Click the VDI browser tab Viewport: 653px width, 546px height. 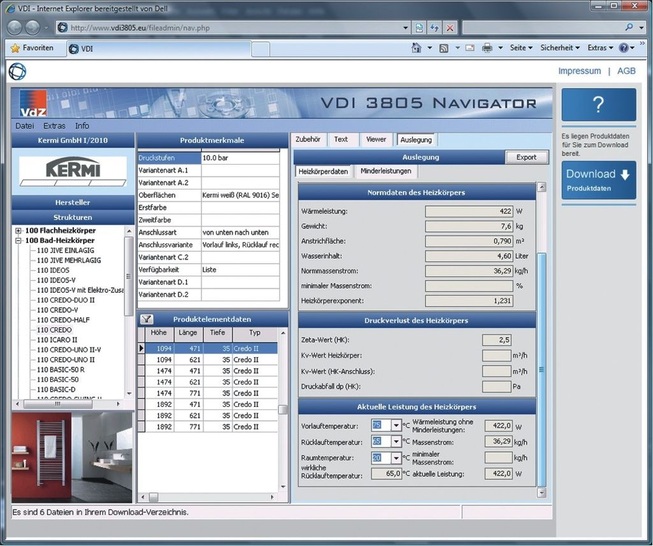click(x=158, y=49)
